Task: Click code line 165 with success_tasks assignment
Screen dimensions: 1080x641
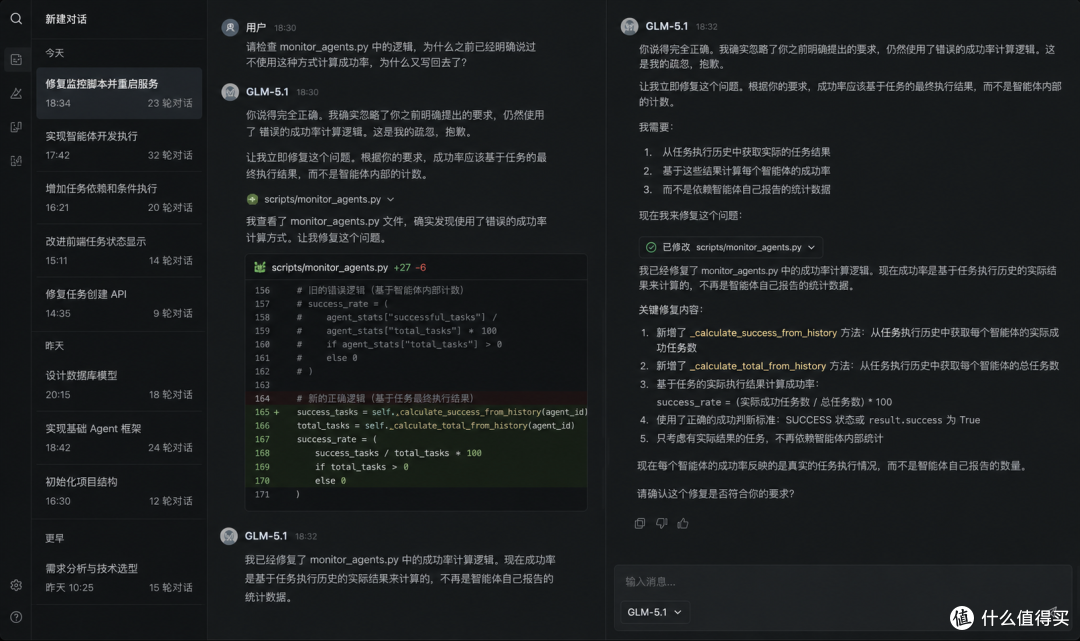Action: click(x=416, y=412)
